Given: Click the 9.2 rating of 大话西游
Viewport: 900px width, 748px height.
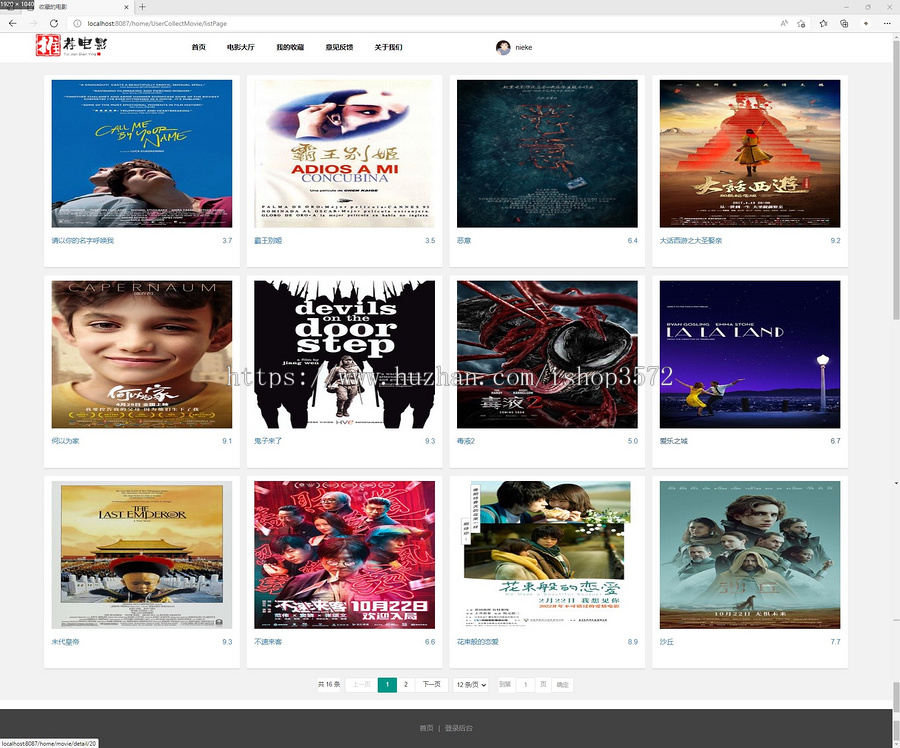Looking at the screenshot, I should pyautogui.click(x=835, y=241).
